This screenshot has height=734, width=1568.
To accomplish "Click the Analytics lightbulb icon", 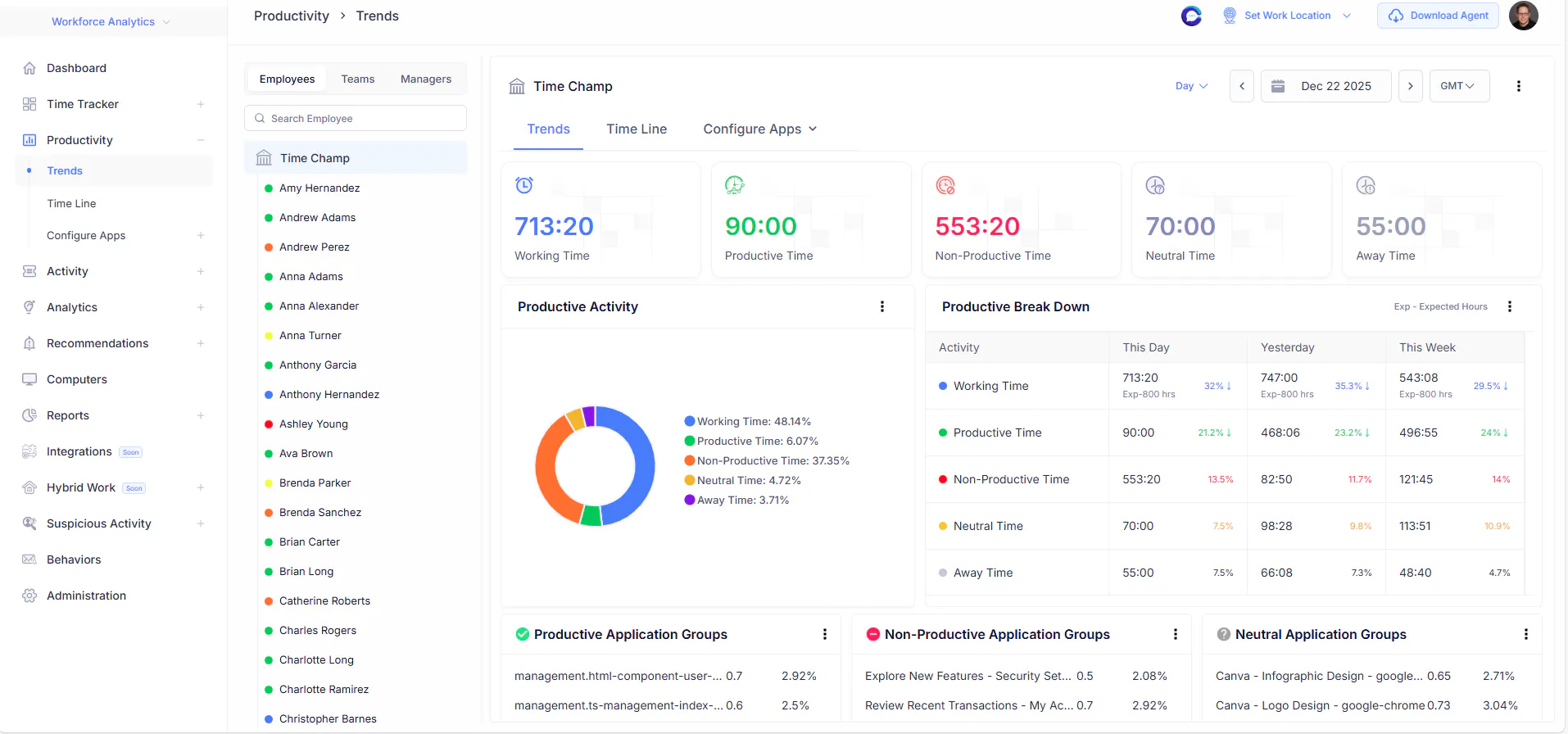I will coord(29,307).
